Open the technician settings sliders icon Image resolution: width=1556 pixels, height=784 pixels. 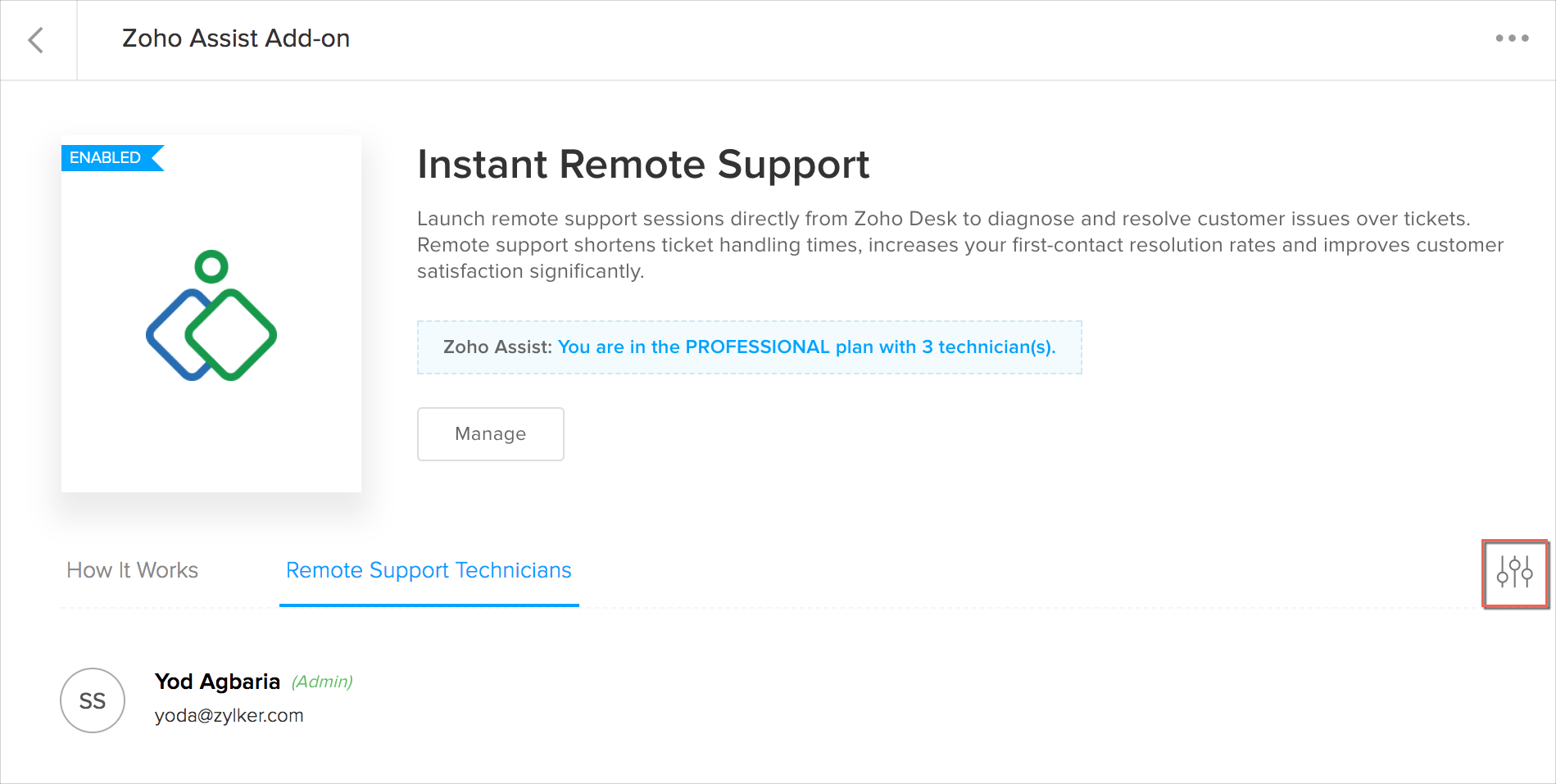(x=1514, y=573)
